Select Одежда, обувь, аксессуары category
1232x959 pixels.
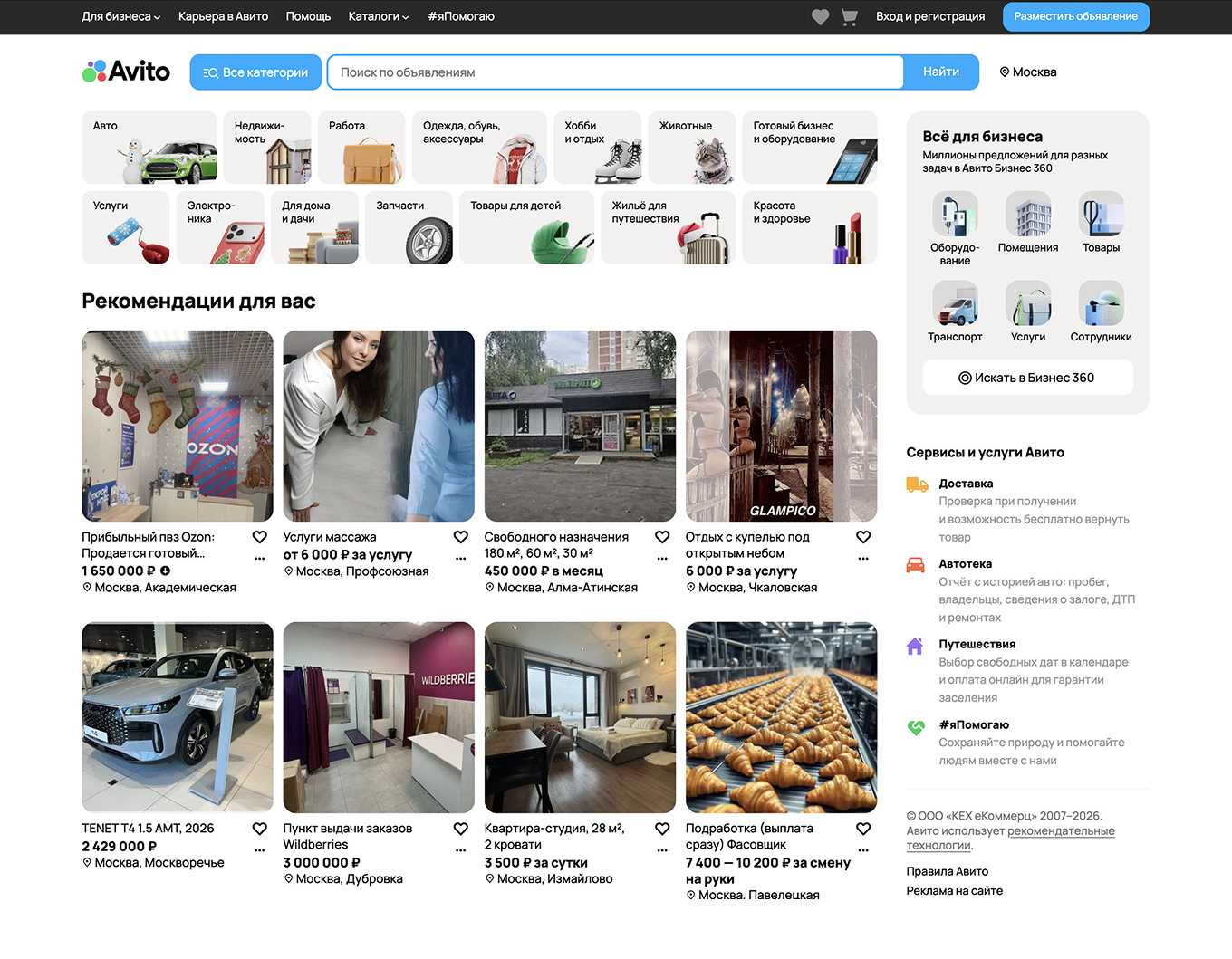[x=479, y=148]
